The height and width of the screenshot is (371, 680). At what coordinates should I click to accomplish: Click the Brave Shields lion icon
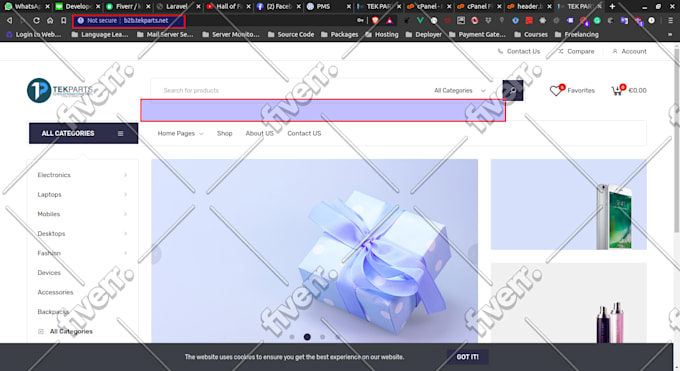tap(375, 20)
